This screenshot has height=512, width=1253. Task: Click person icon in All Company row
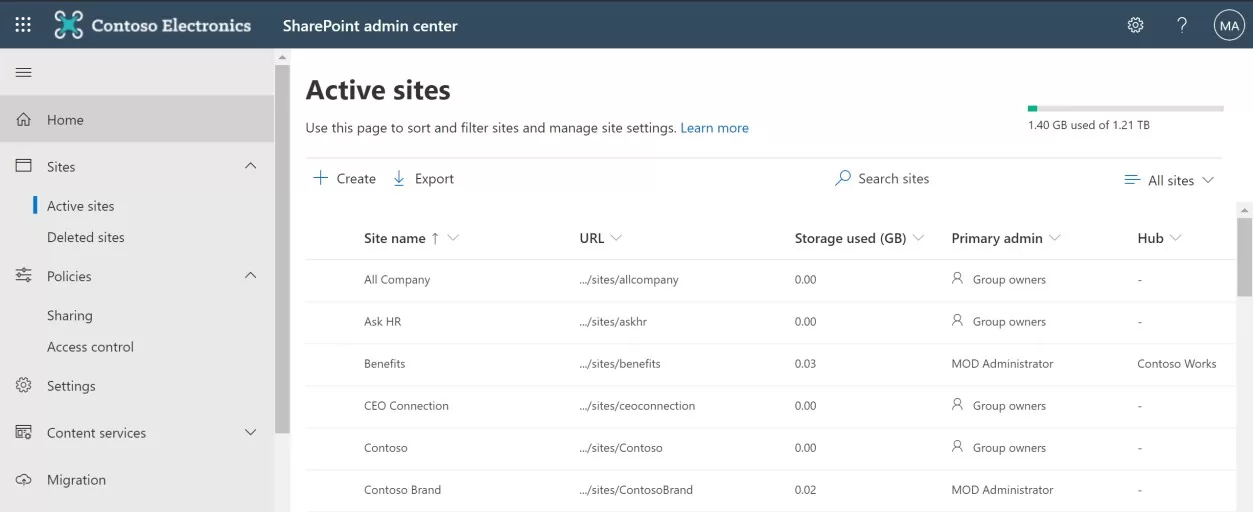[958, 279]
